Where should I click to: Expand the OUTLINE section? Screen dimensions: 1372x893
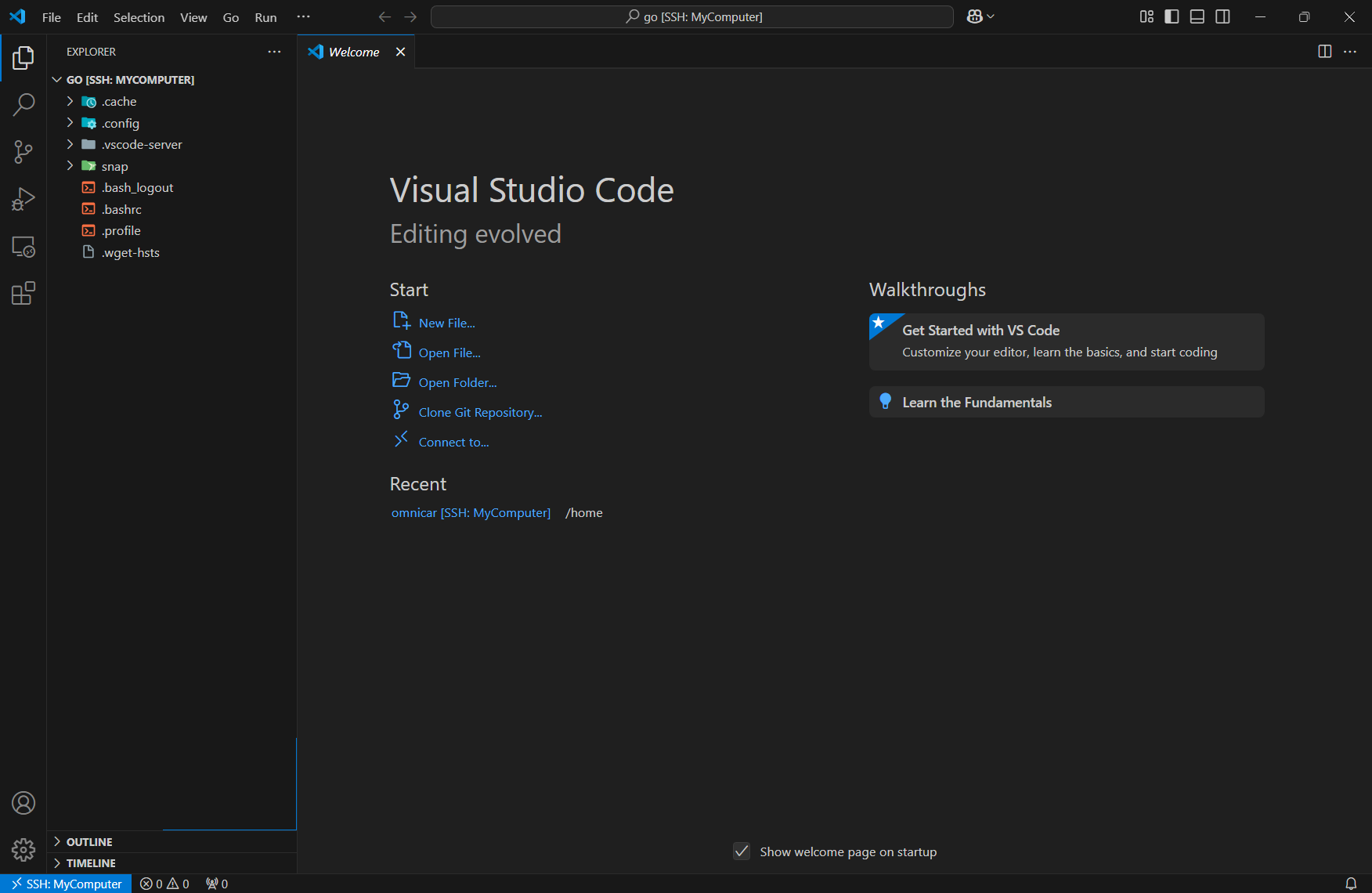89,842
